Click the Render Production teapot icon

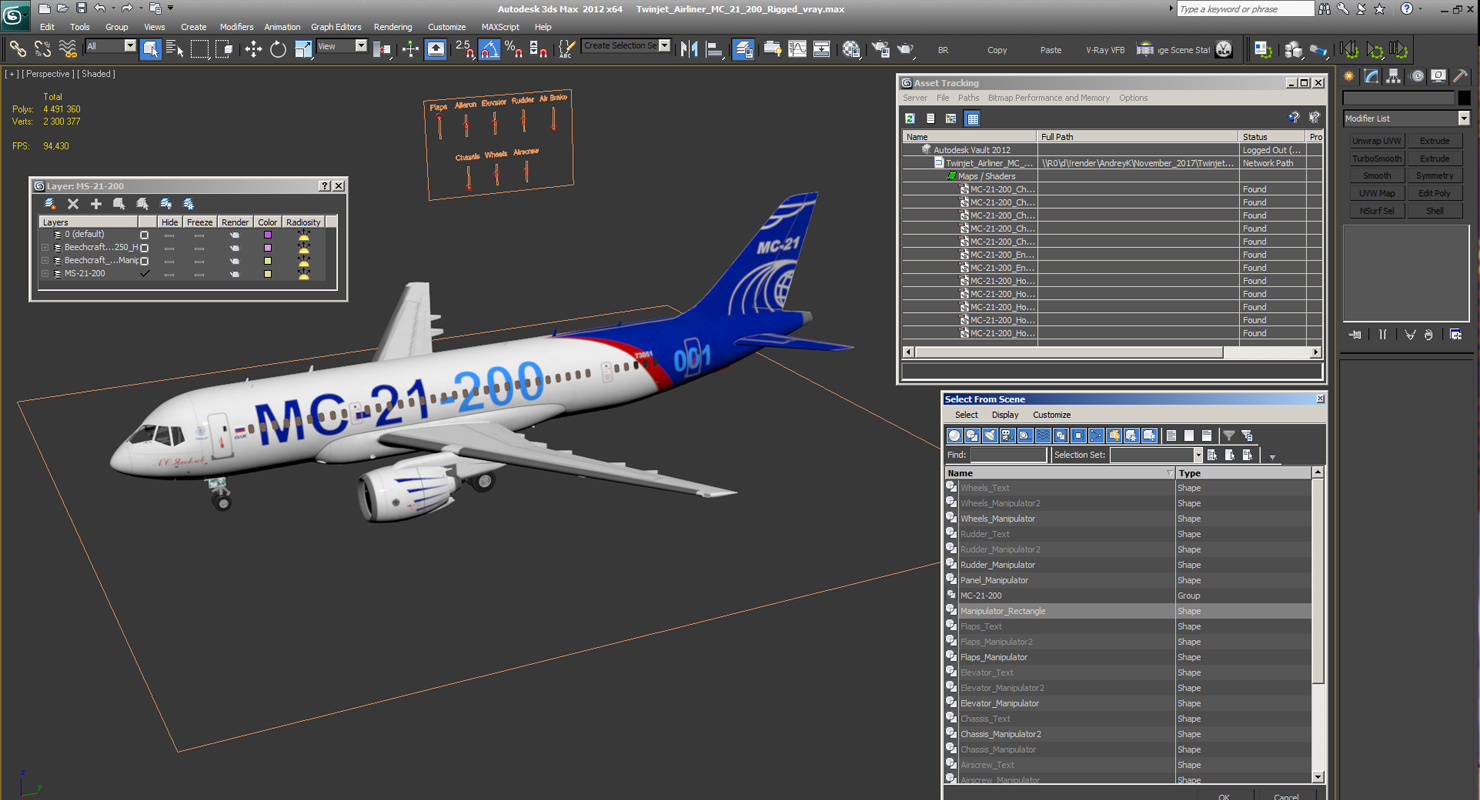905,48
